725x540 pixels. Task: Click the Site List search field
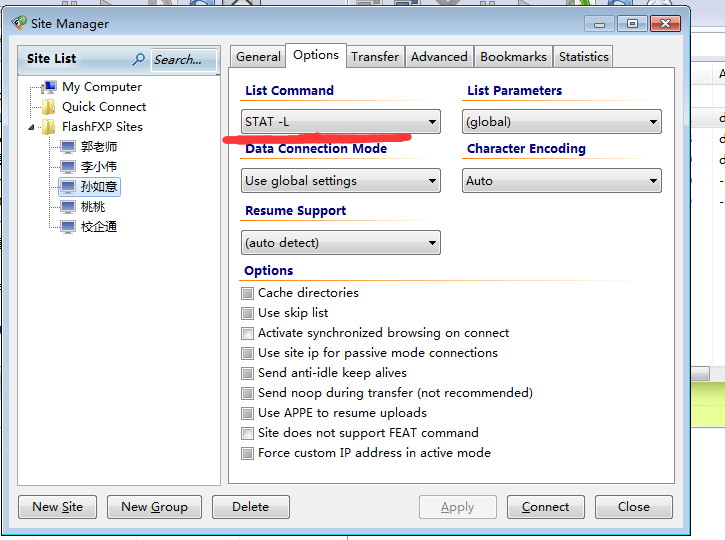tap(182, 60)
